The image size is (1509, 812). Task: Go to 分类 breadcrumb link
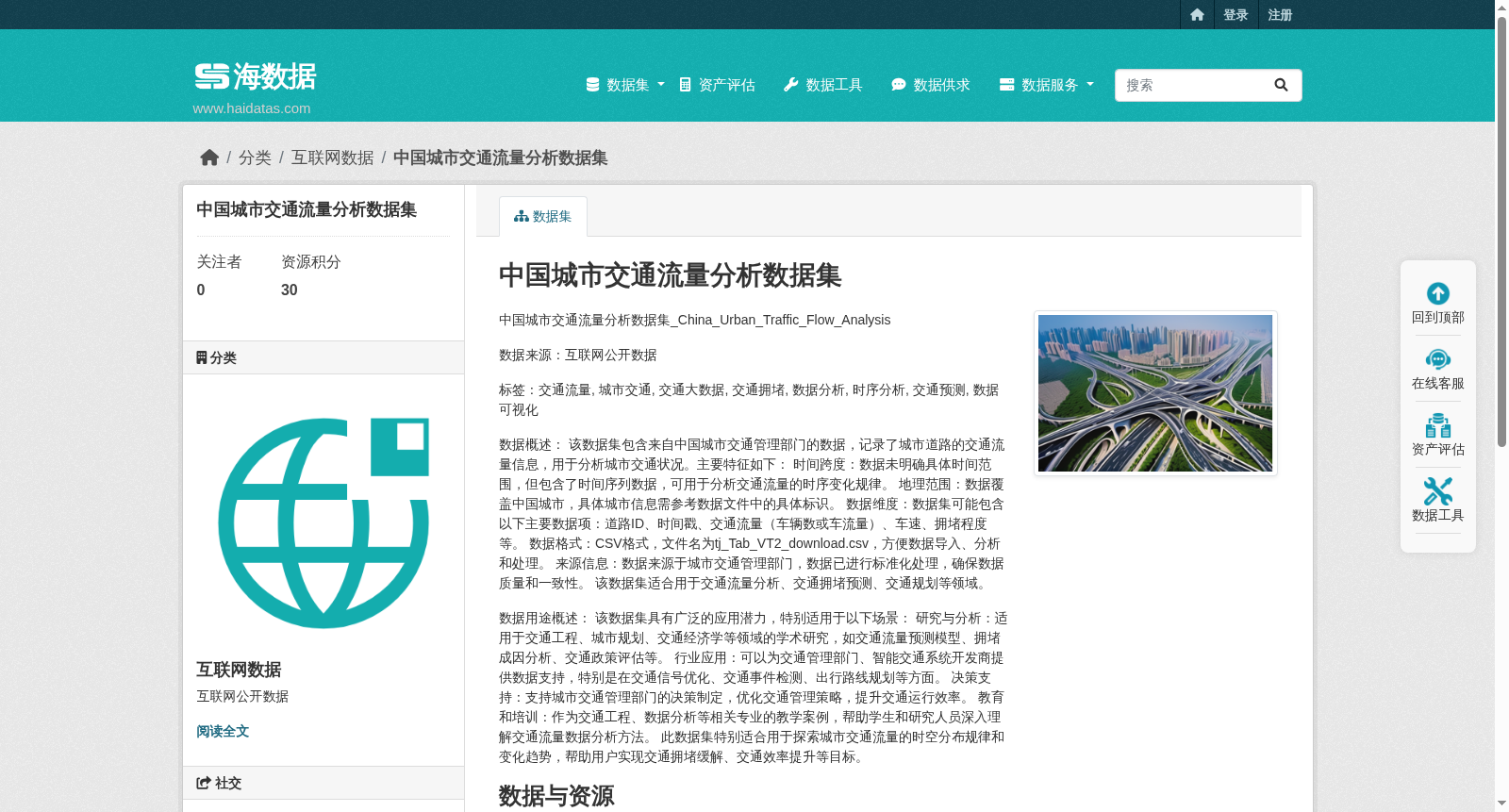click(x=255, y=157)
